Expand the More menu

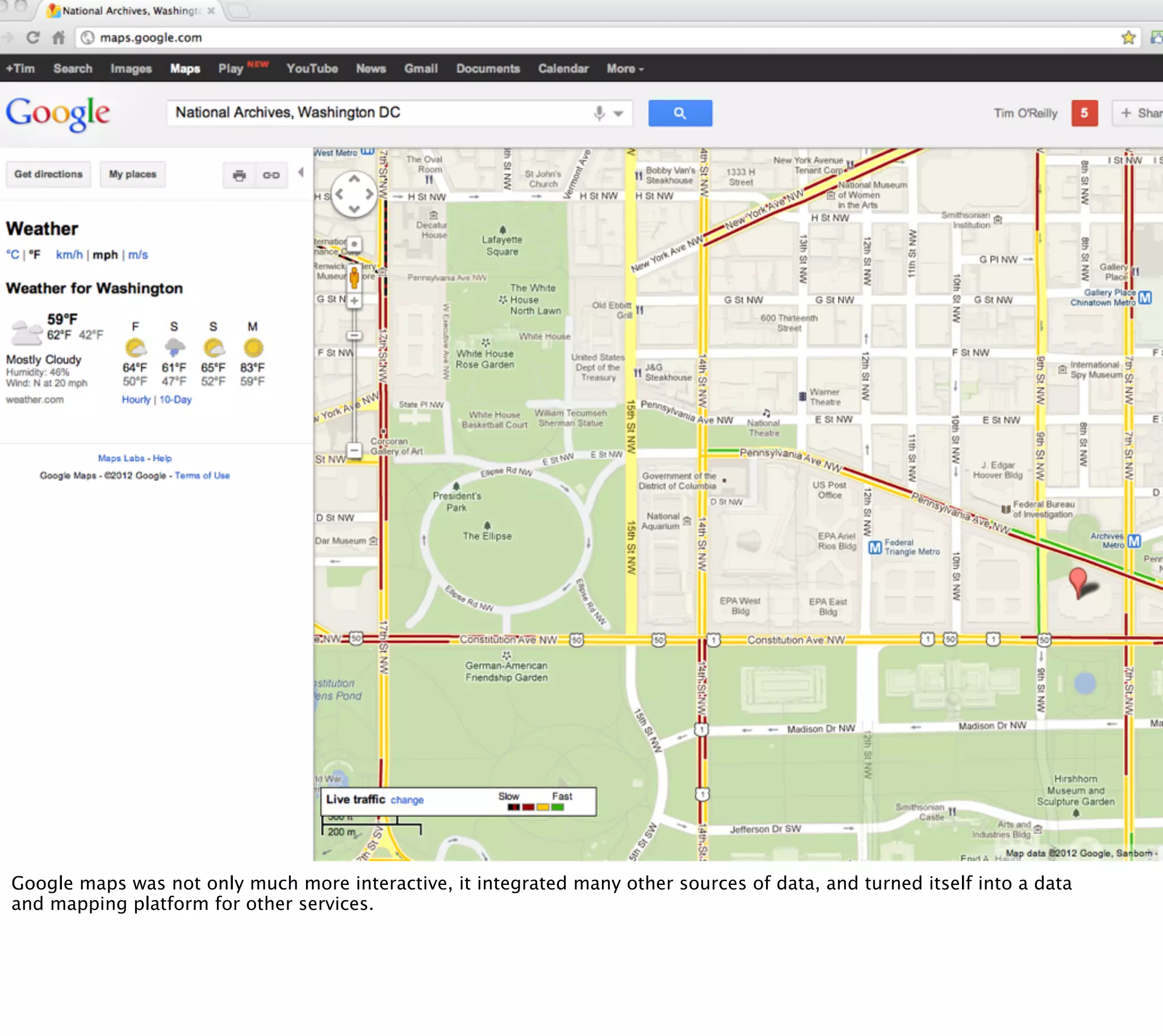(625, 69)
